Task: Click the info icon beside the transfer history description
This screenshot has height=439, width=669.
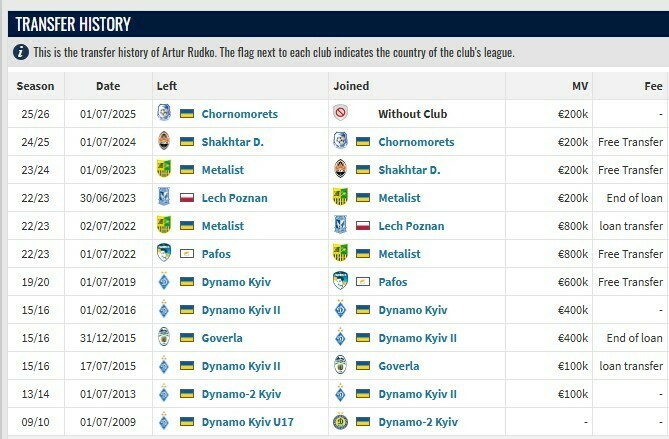Action: pos(20,52)
